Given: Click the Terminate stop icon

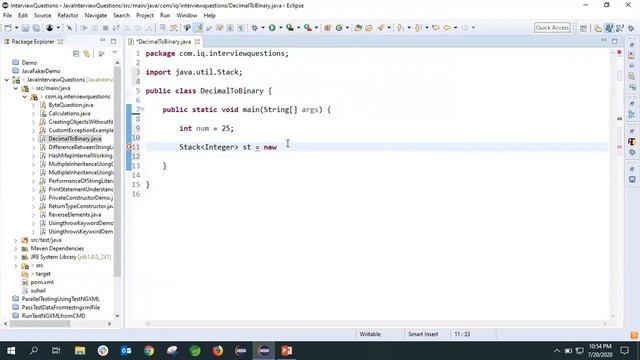Looking at the screenshot, I should (x=105, y=28).
